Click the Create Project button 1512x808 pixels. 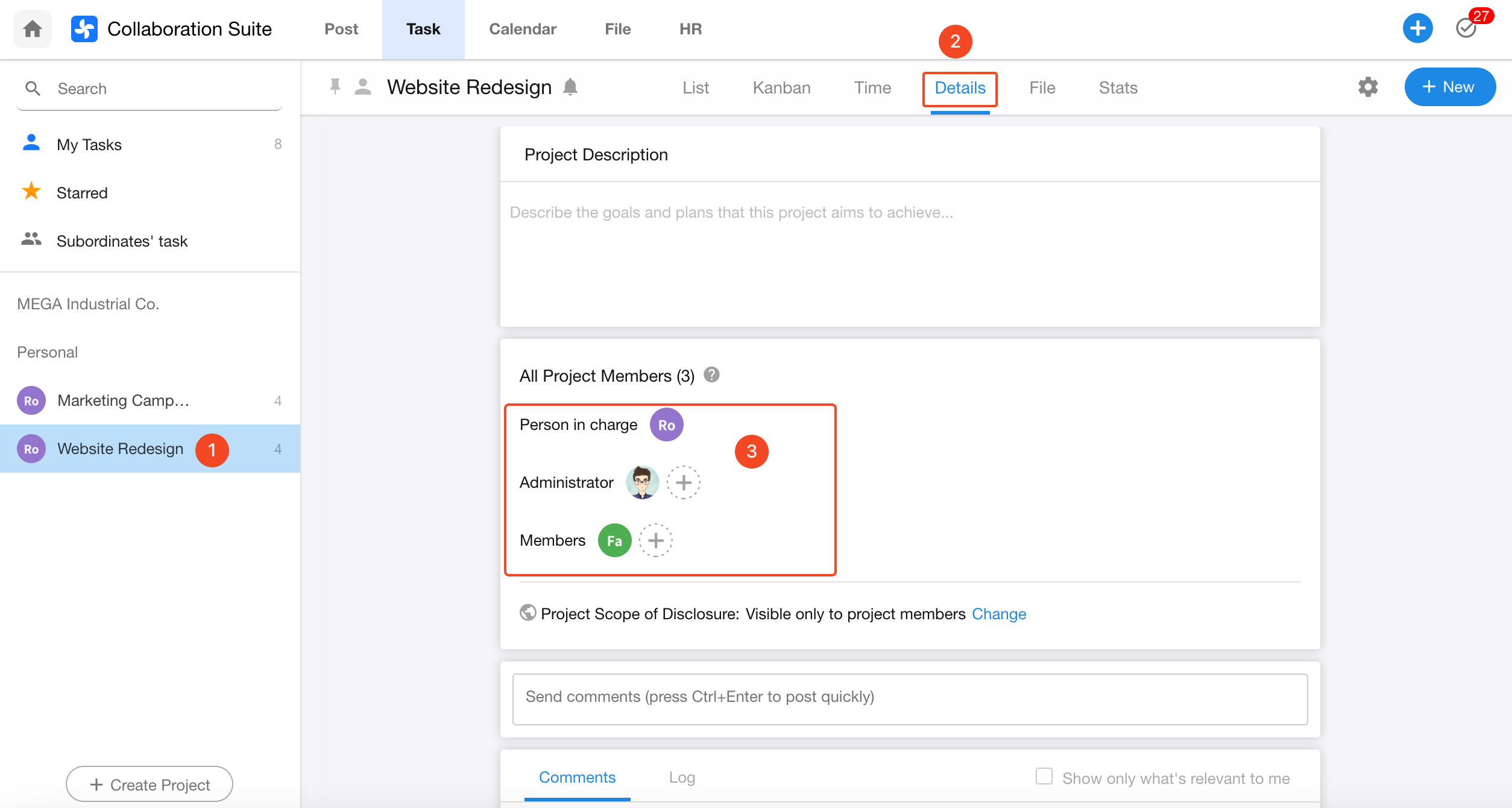pyautogui.click(x=150, y=784)
